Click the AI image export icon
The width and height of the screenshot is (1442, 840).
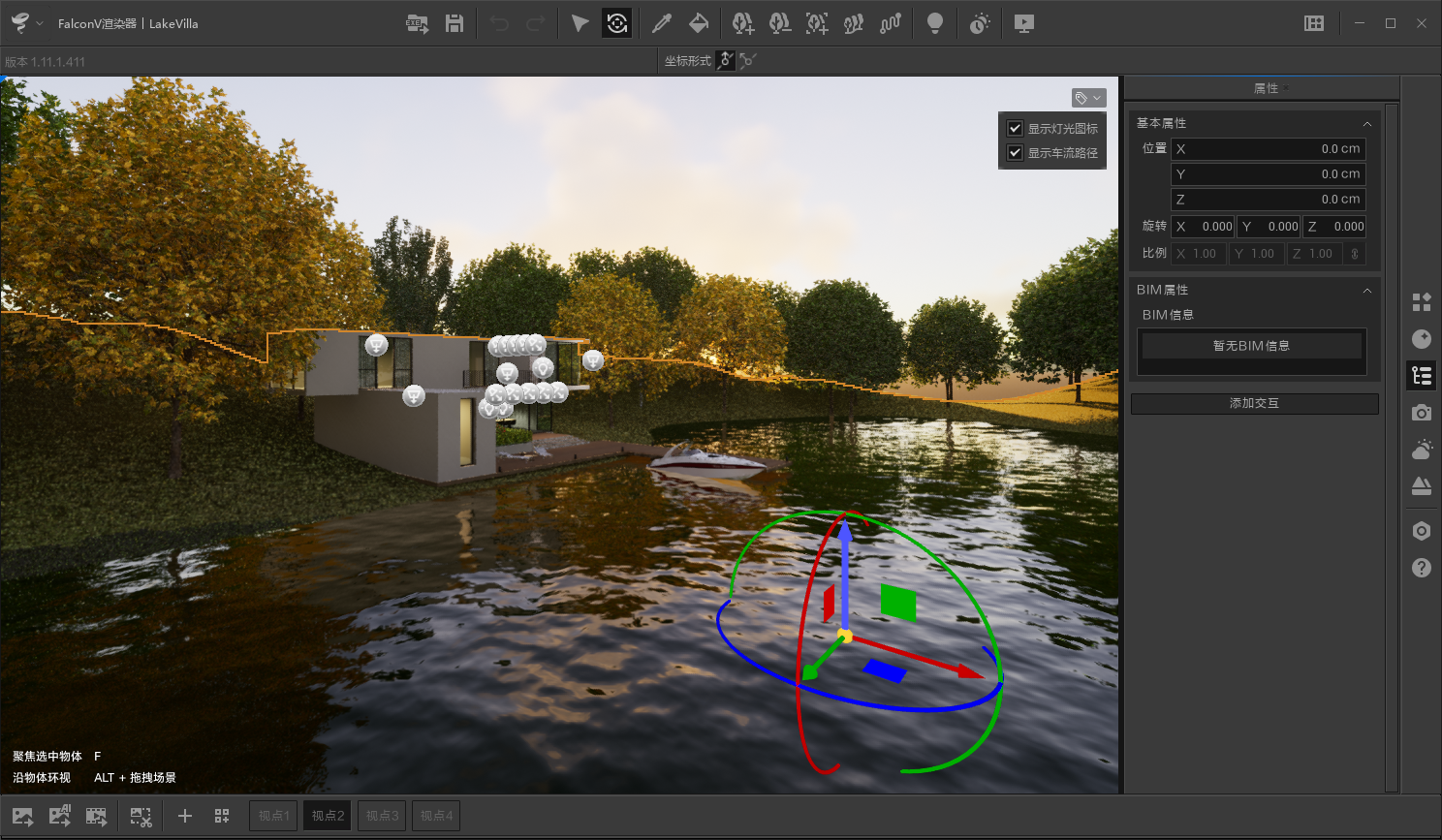click(x=60, y=816)
